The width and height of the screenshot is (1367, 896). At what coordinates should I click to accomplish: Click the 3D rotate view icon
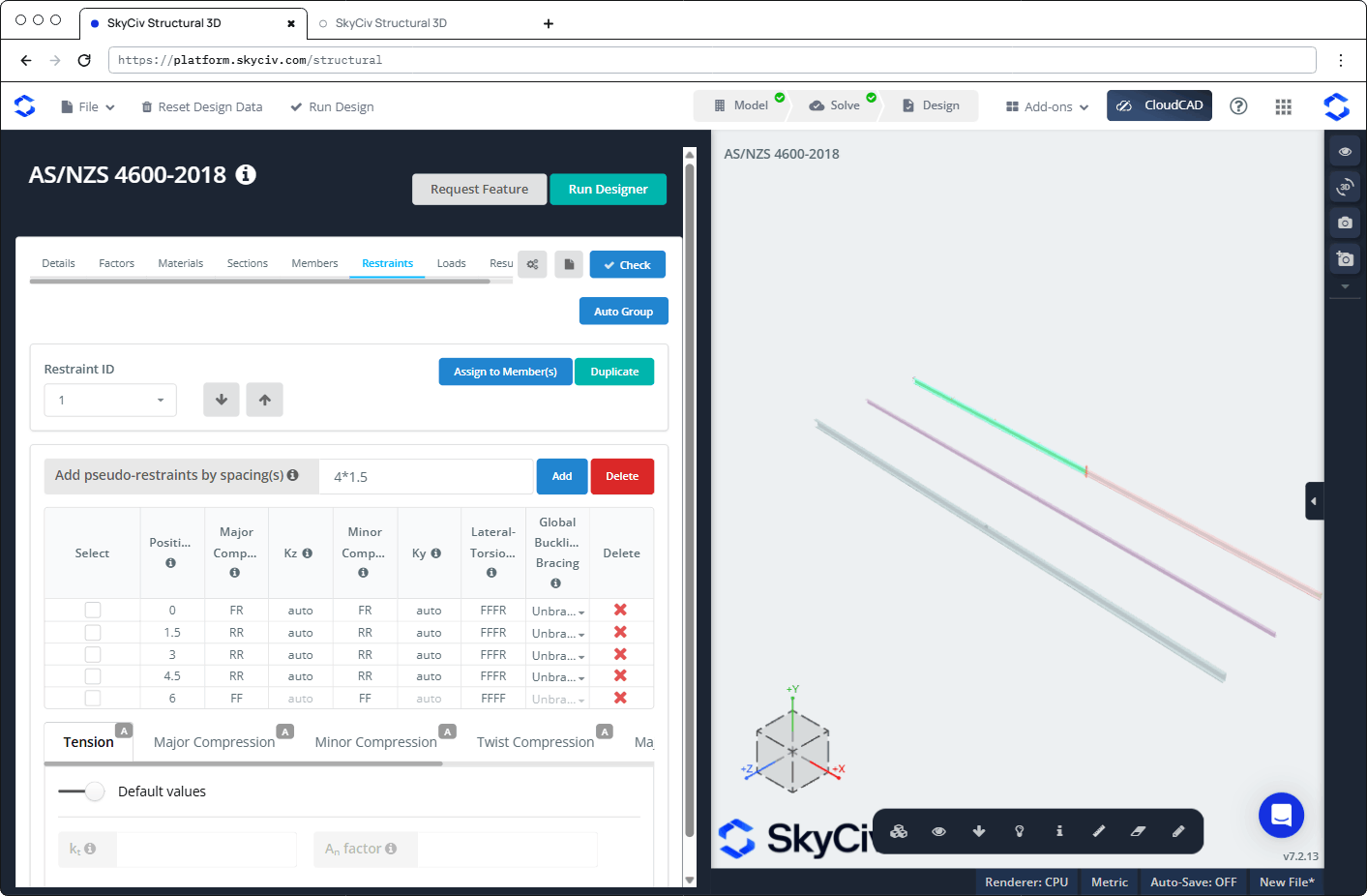pyautogui.click(x=1345, y=187)
